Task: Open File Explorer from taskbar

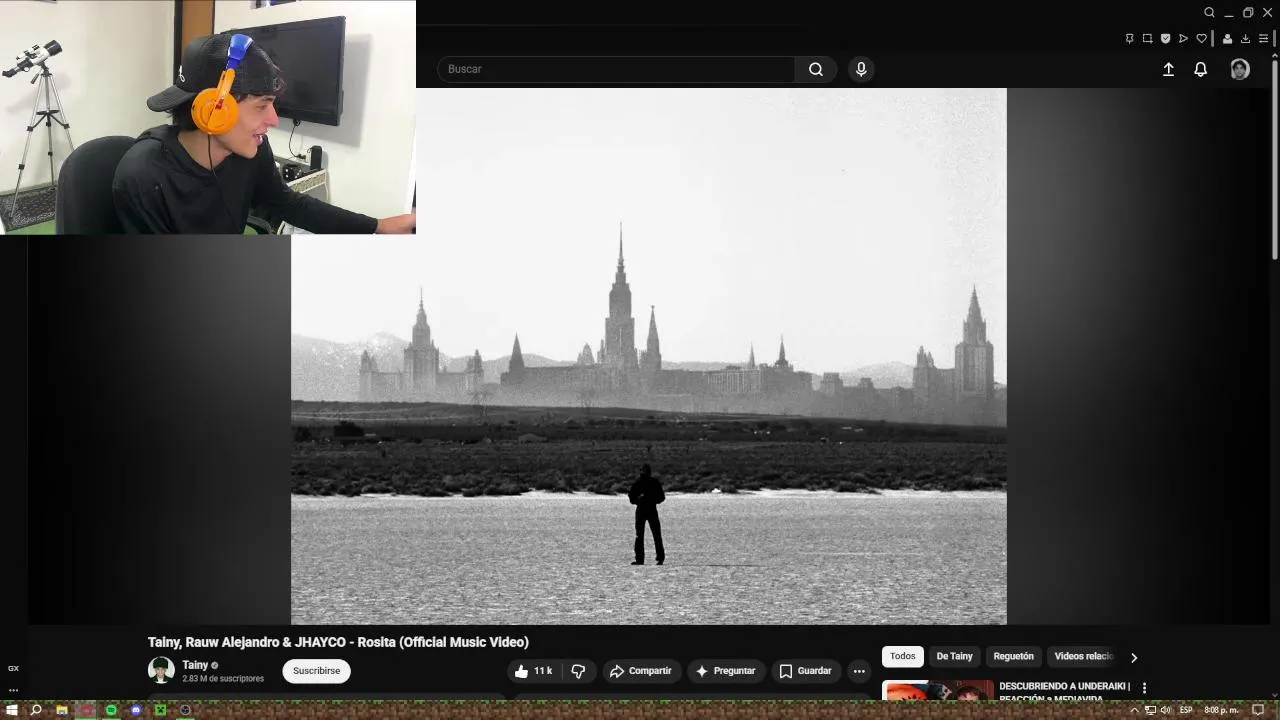Action: pyautogui.click(x=62, y=710)
